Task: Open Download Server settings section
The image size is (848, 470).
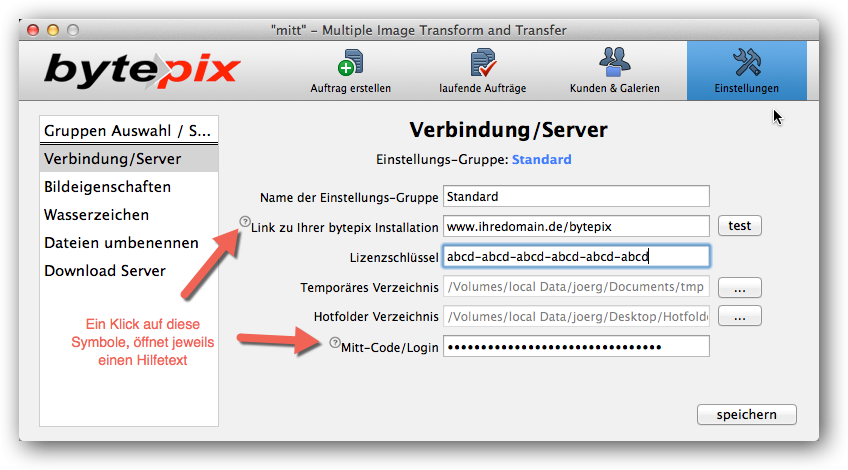Action: [x=129, y=270]
